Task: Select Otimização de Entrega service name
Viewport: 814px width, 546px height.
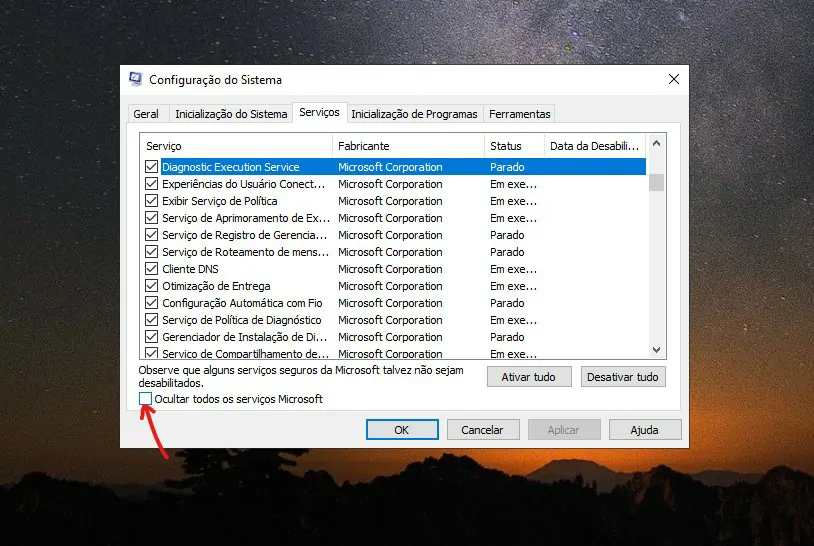Action: [x=216, y=286]
